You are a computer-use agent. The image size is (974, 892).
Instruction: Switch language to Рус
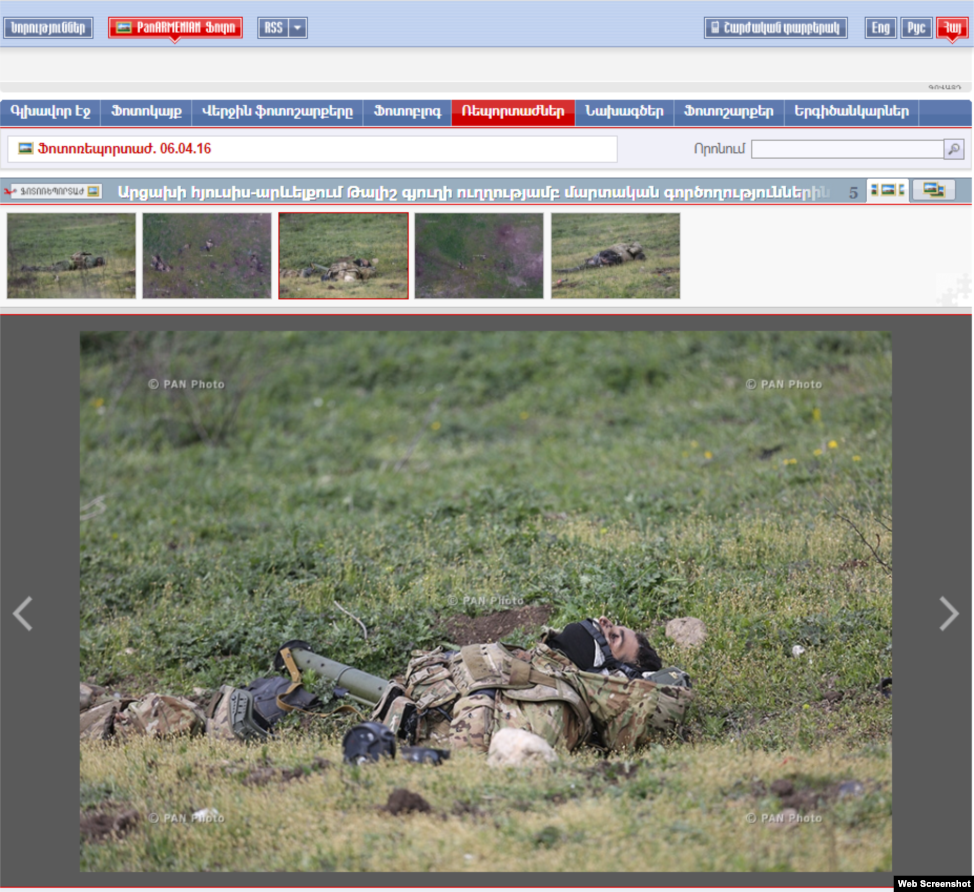point(916,28)
